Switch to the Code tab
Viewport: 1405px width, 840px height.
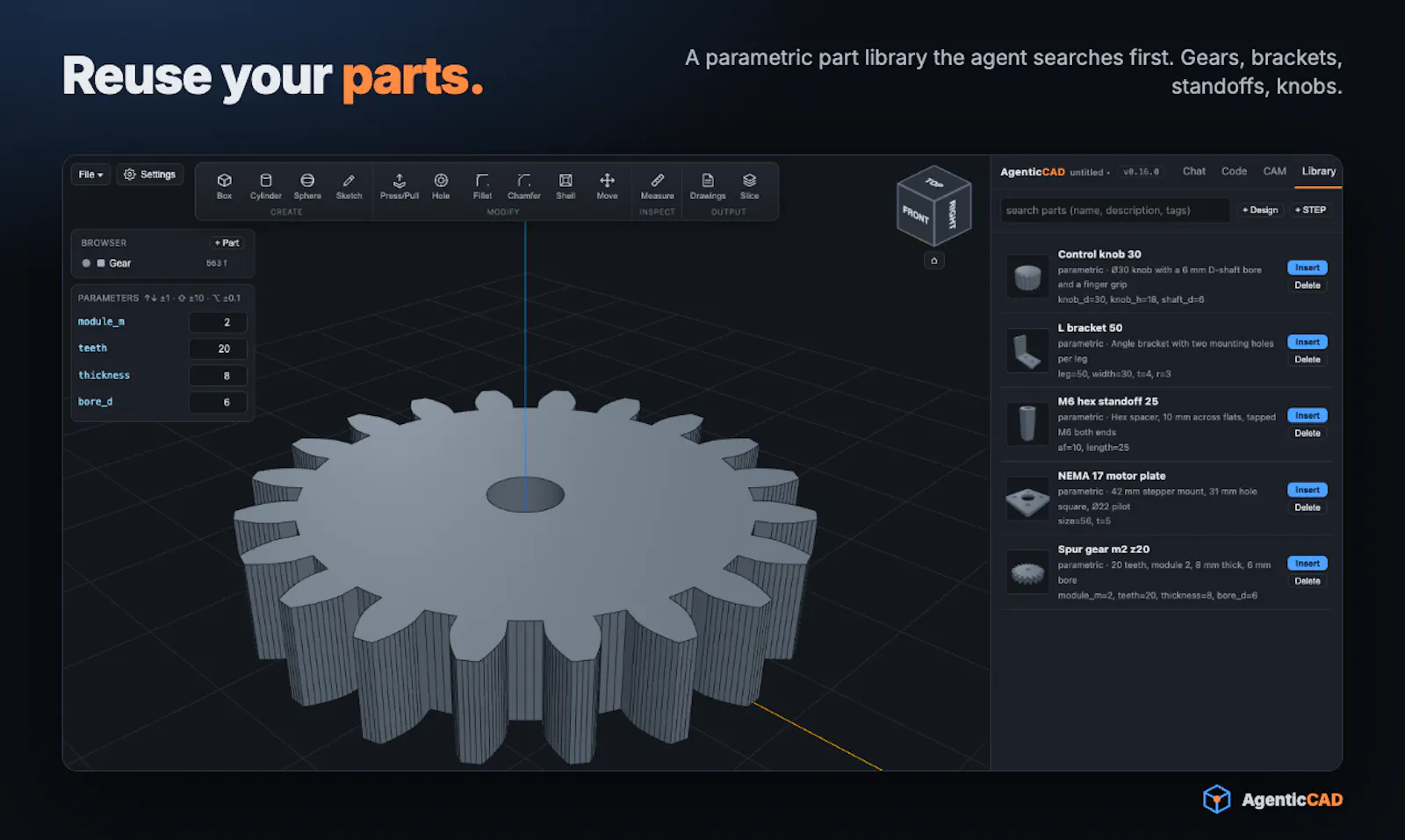pyautogui.click(x=1234, y=171)
